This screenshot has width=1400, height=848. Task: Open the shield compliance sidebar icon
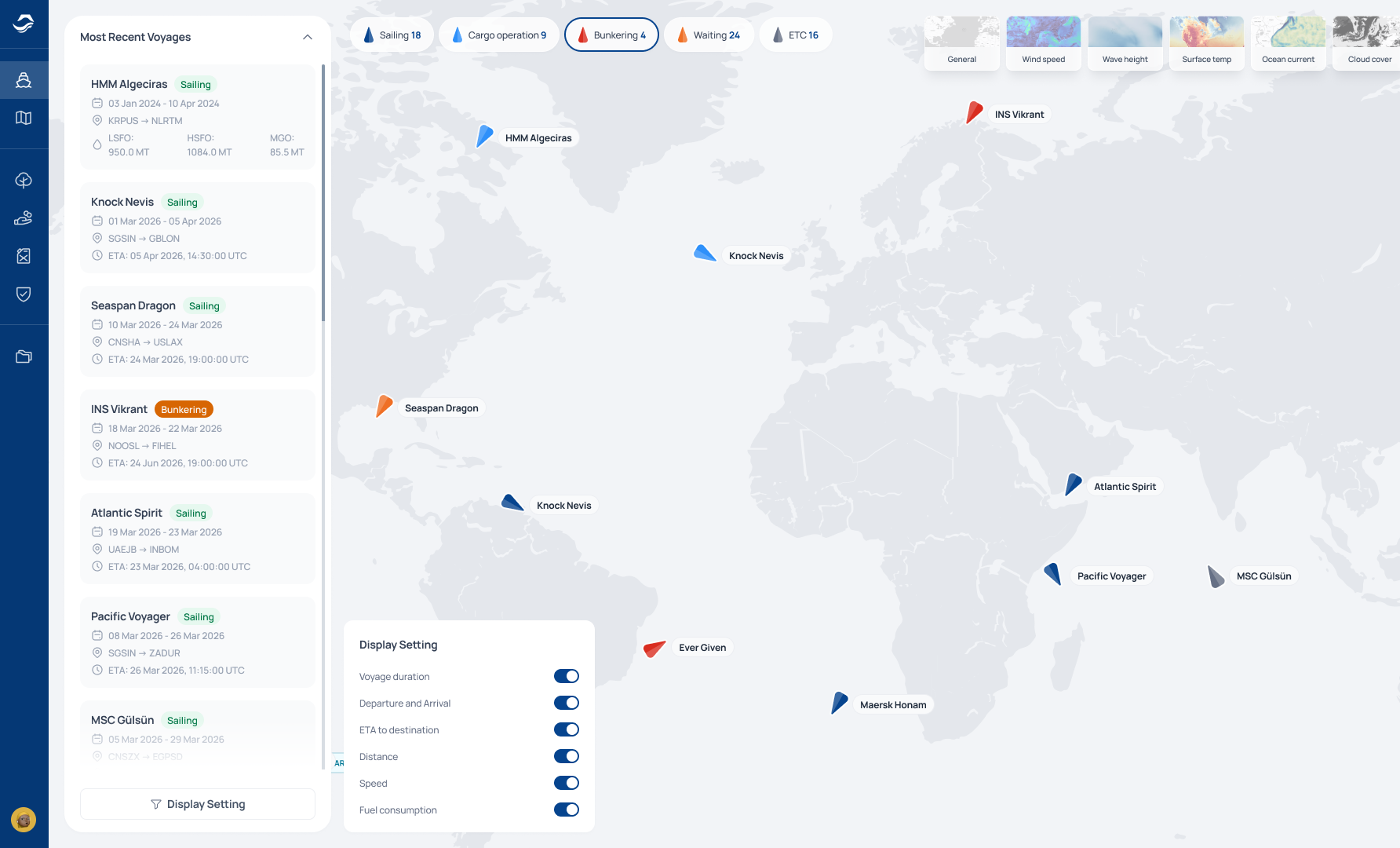click(x=24, y=294)
